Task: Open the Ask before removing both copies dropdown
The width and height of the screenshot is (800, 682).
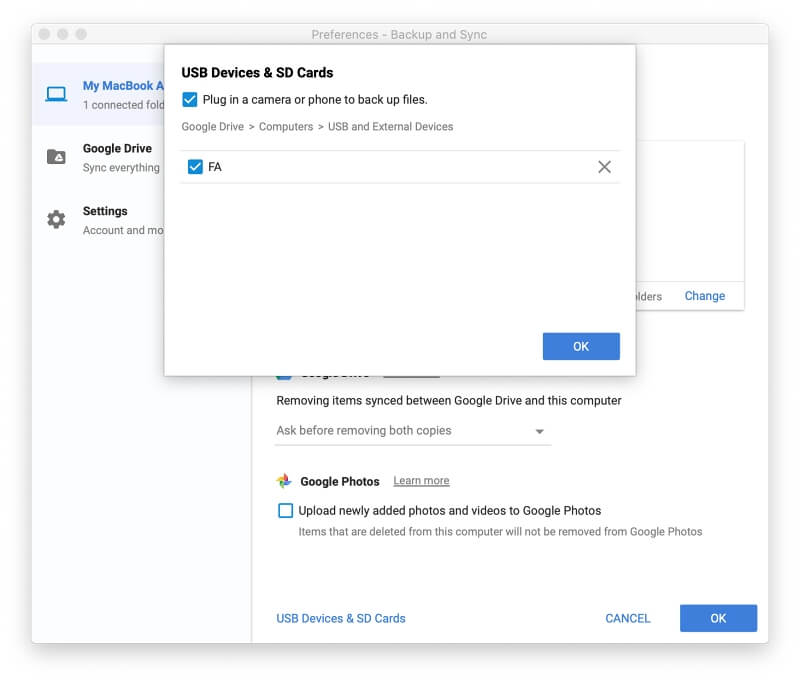Action: 413,431
